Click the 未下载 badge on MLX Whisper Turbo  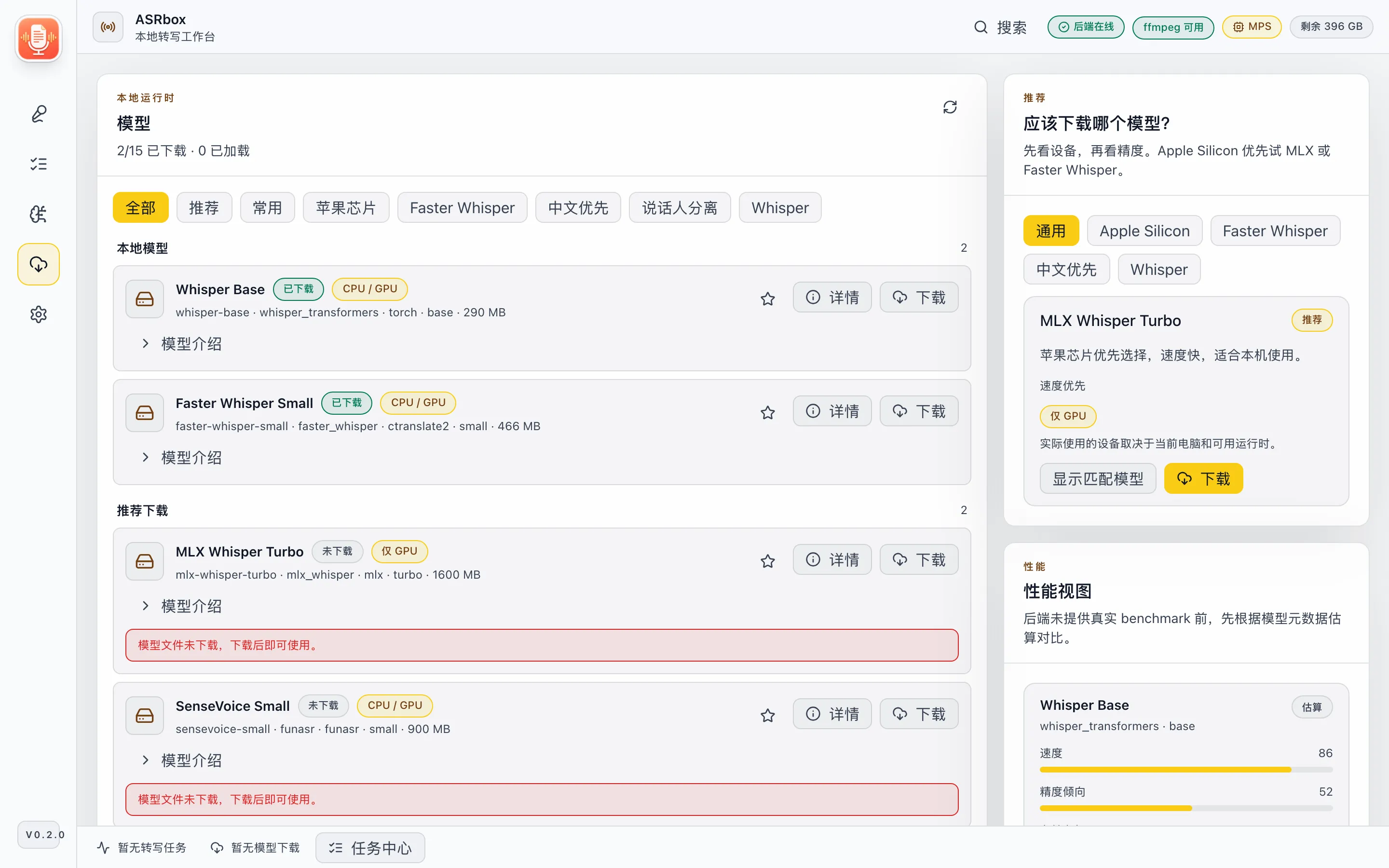[x=338, y=551]
